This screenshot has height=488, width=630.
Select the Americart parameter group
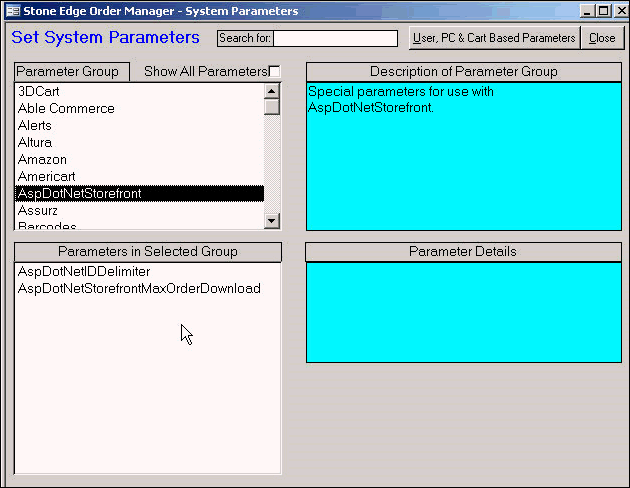click(139, 176)
